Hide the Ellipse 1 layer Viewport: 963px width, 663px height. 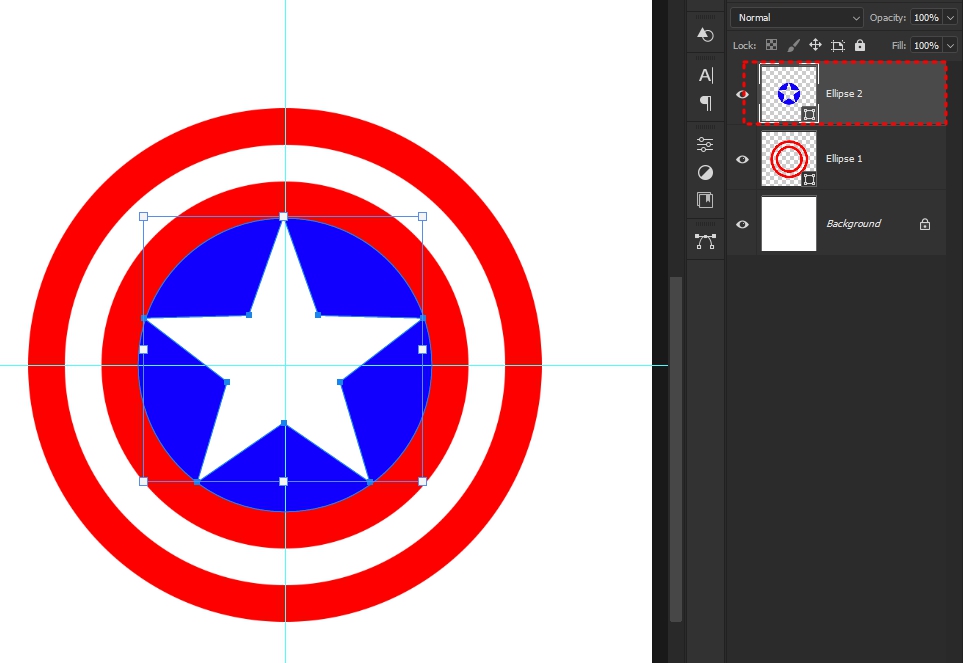click(742, 159)
